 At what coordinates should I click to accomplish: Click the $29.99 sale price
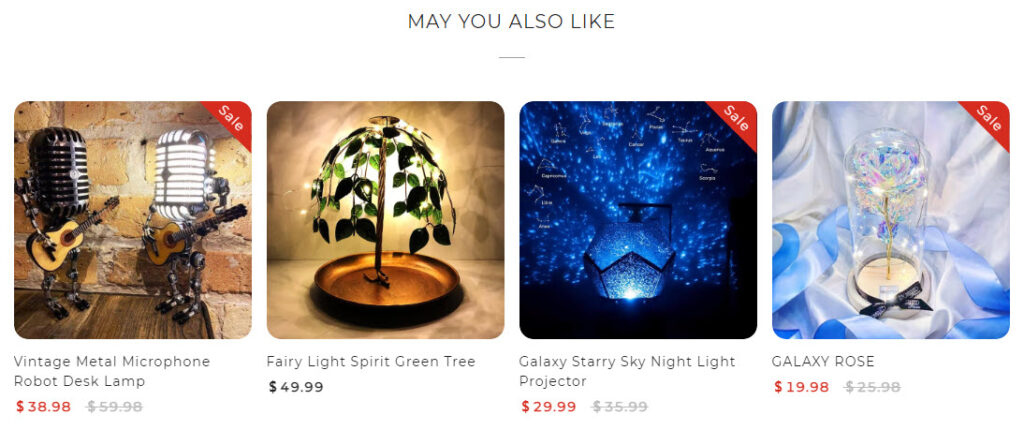point(549,406)
